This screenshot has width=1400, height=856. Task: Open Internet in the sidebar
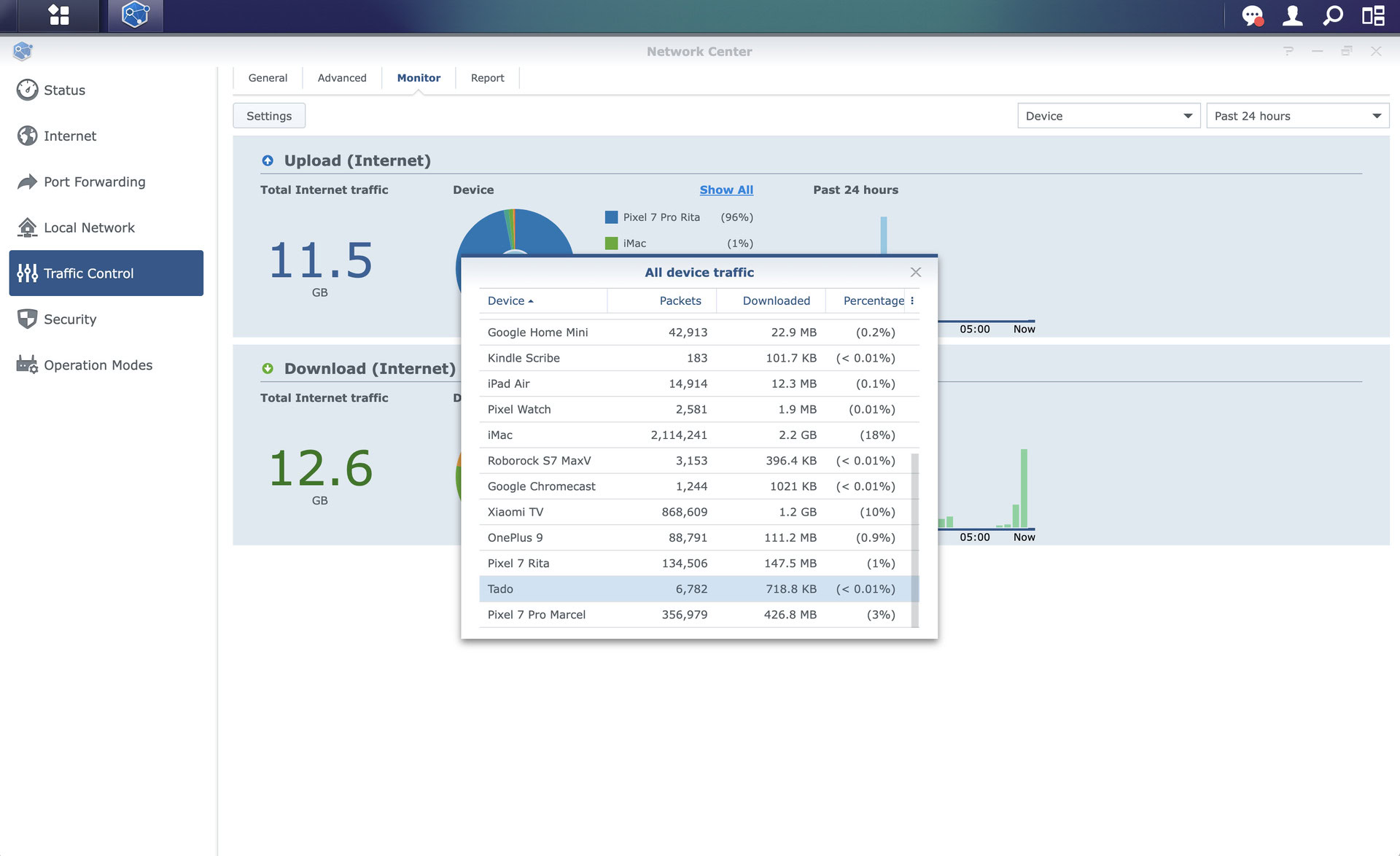(106, 136)
